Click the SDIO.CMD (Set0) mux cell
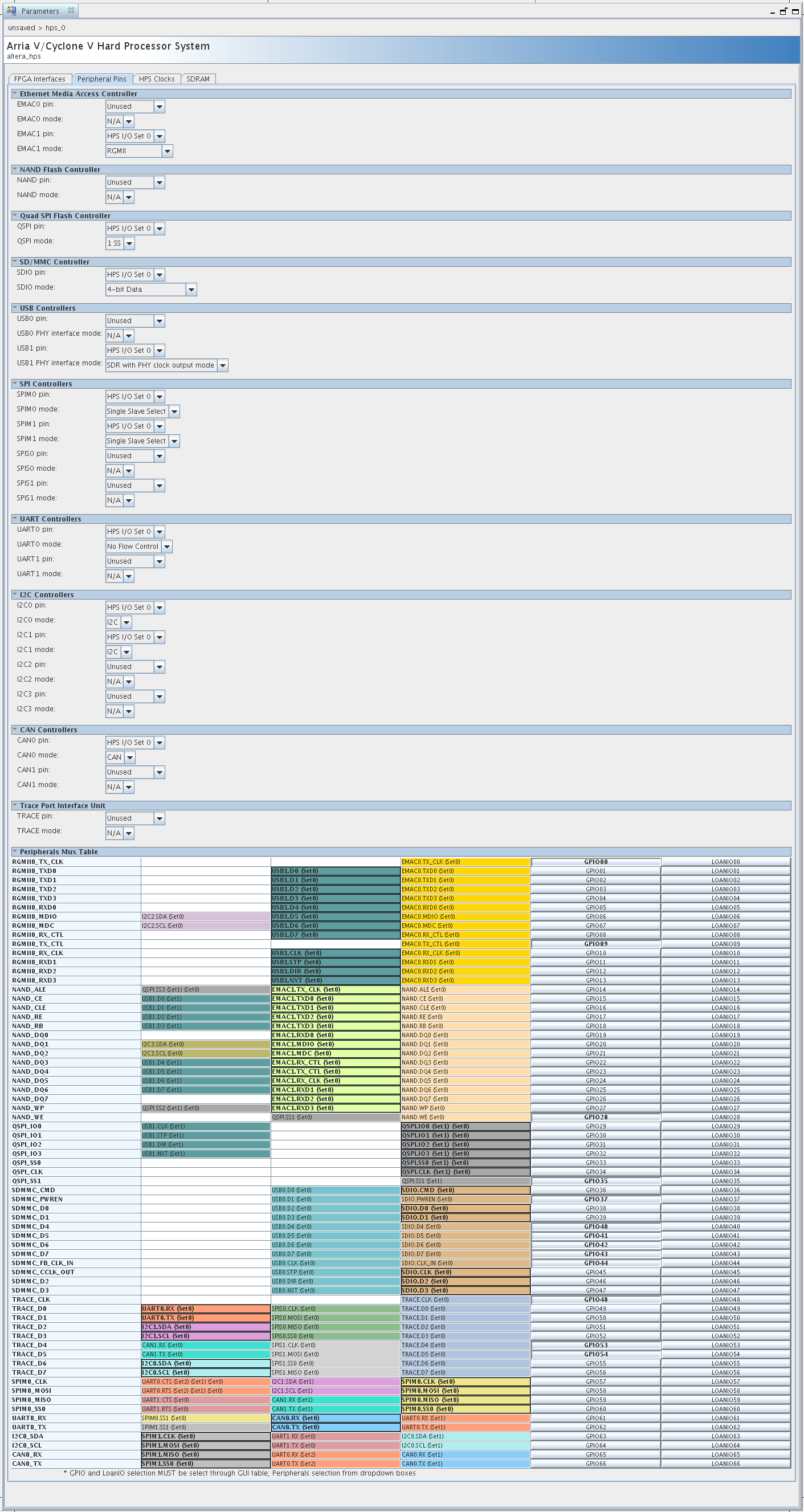The width and height of the screenshot is (804, 1512). 466,1191
